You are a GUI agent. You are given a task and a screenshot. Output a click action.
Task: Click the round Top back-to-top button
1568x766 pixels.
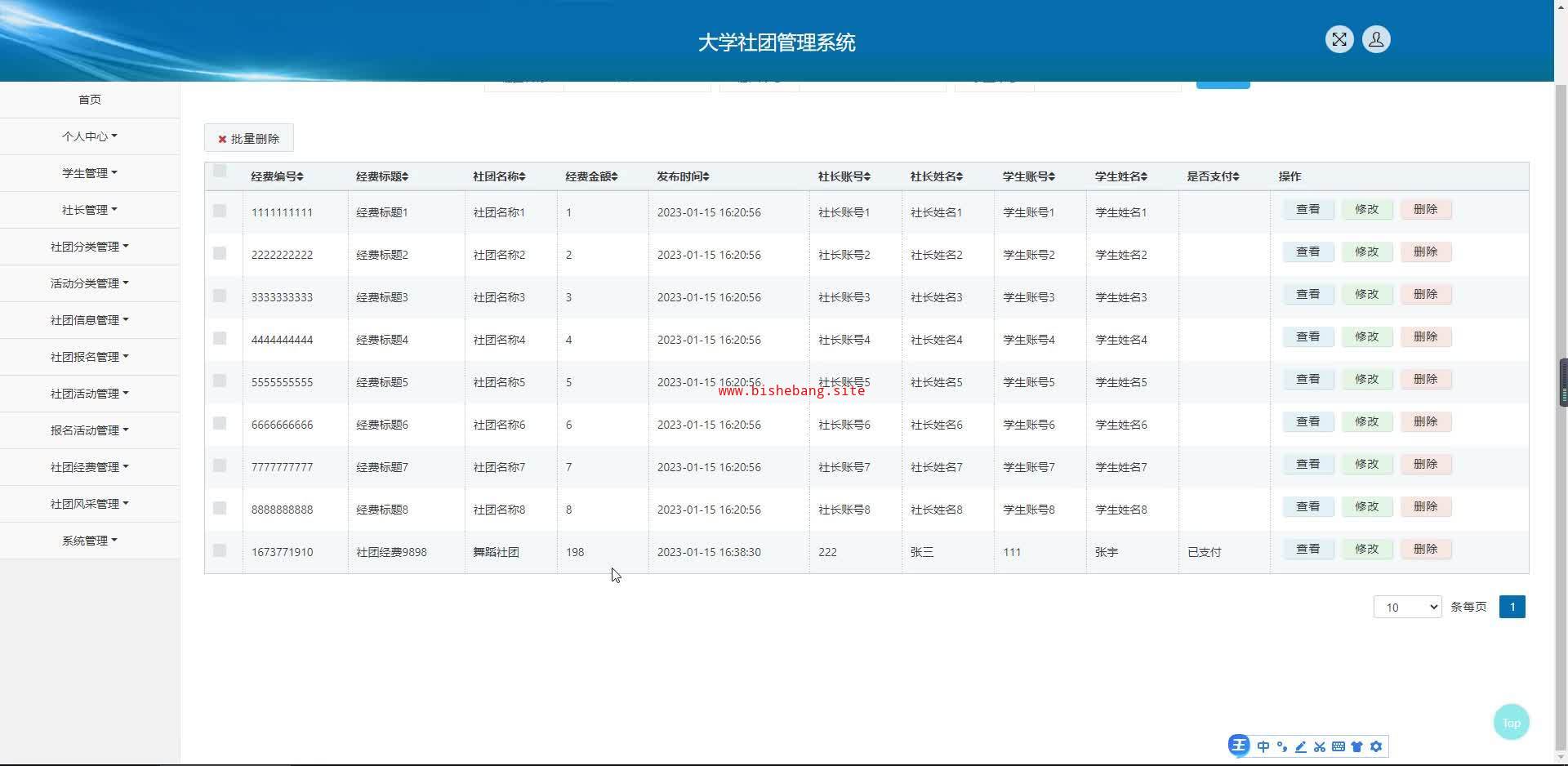point(1512,723)
